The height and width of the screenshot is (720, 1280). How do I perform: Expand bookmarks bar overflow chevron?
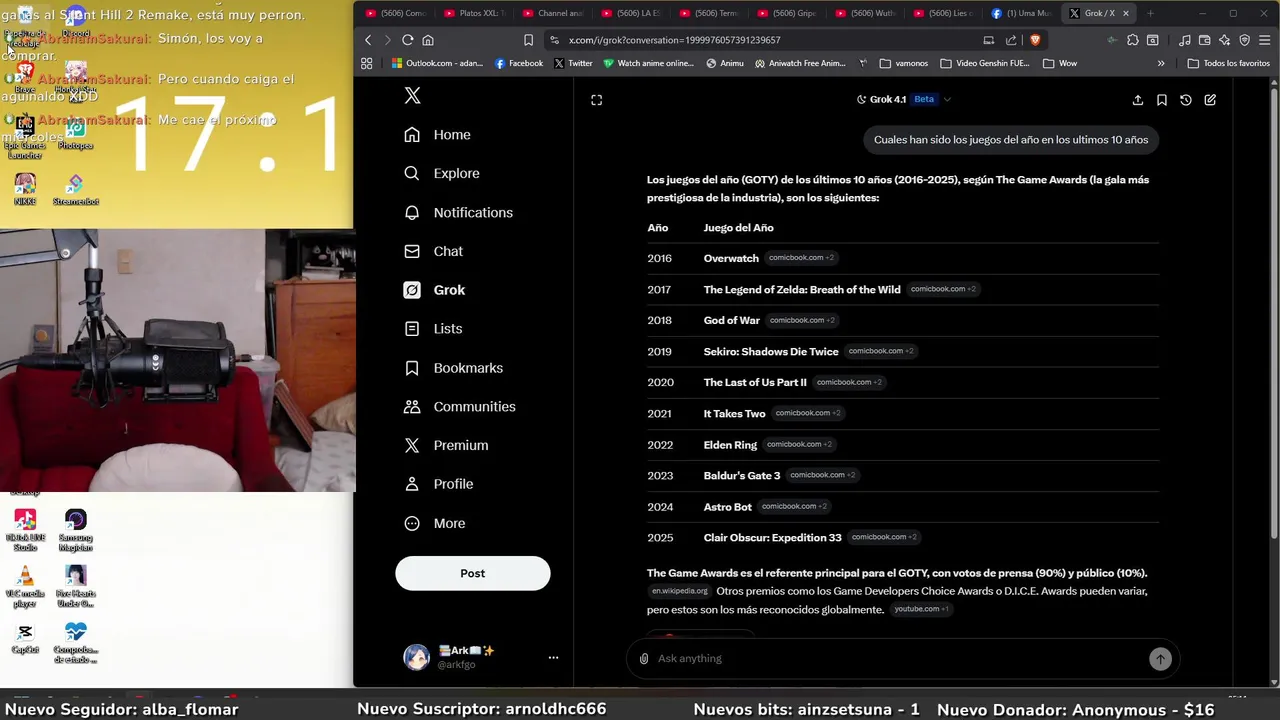point(1160,63)
